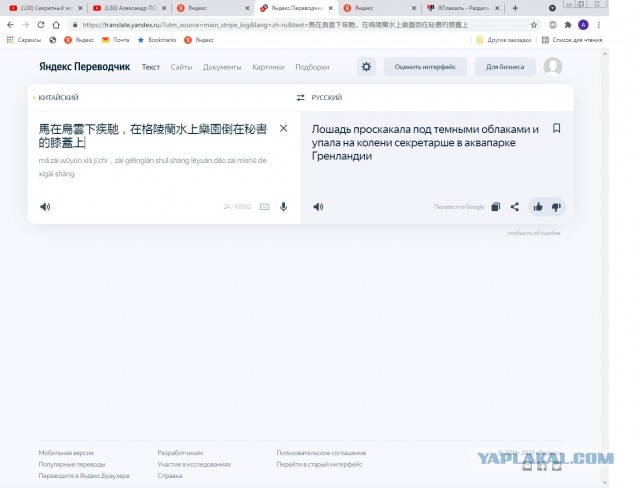
Task: Switch to the YouTube Секретный tab
Action: click(46, 8)
